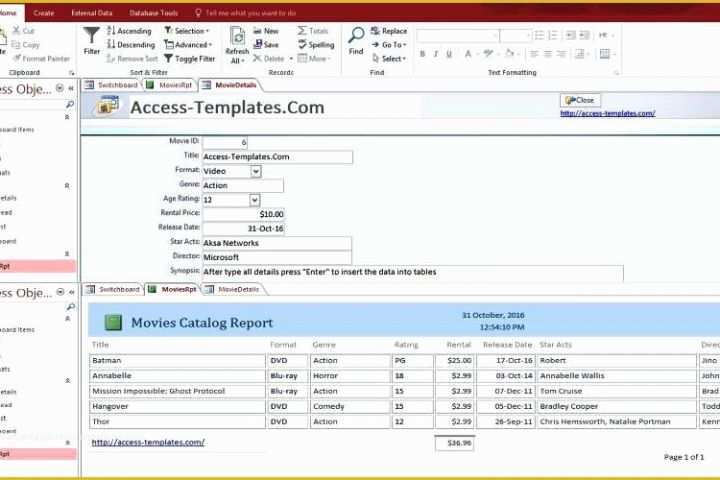This screenshot has width=720, height=480.
Task: Click the Director field showing Microsoft
Action: click(277, 257)
